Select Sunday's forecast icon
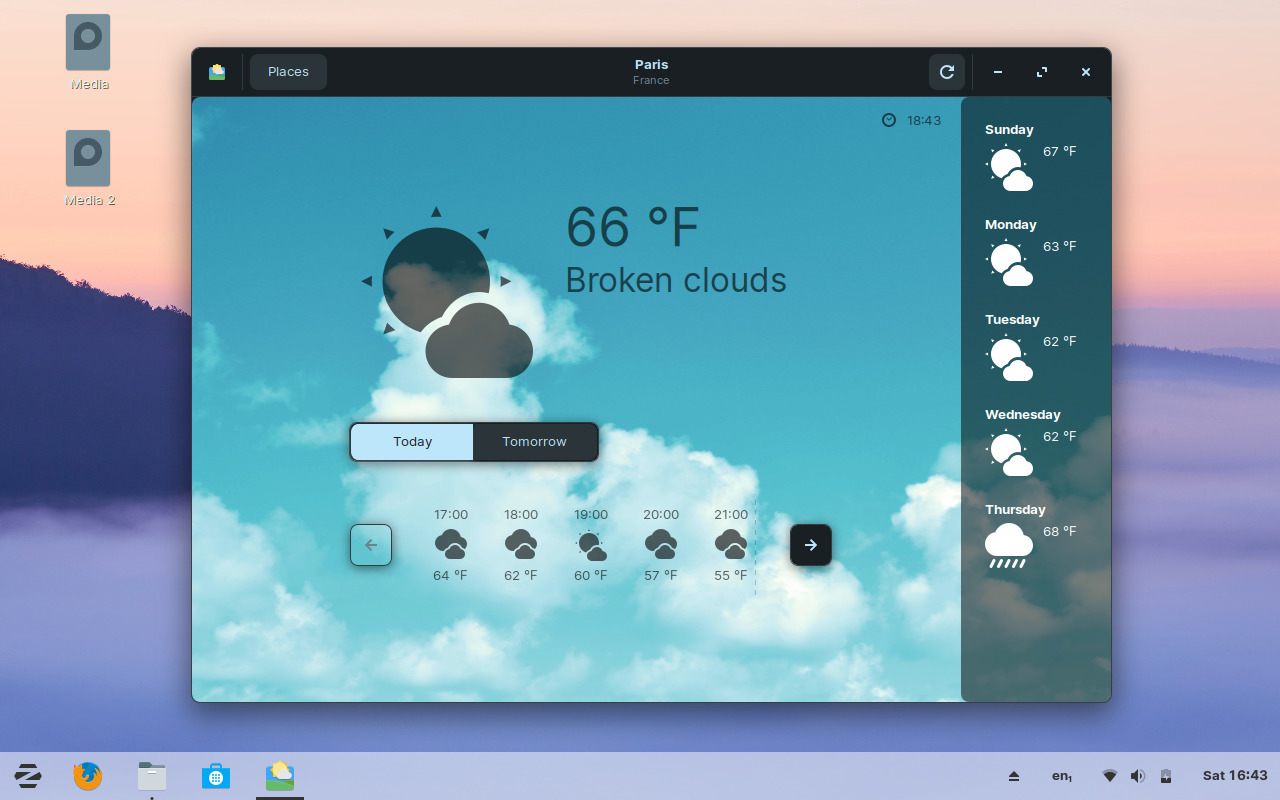The width and height of the screenshot is (1280, 800). [1009, 168]
